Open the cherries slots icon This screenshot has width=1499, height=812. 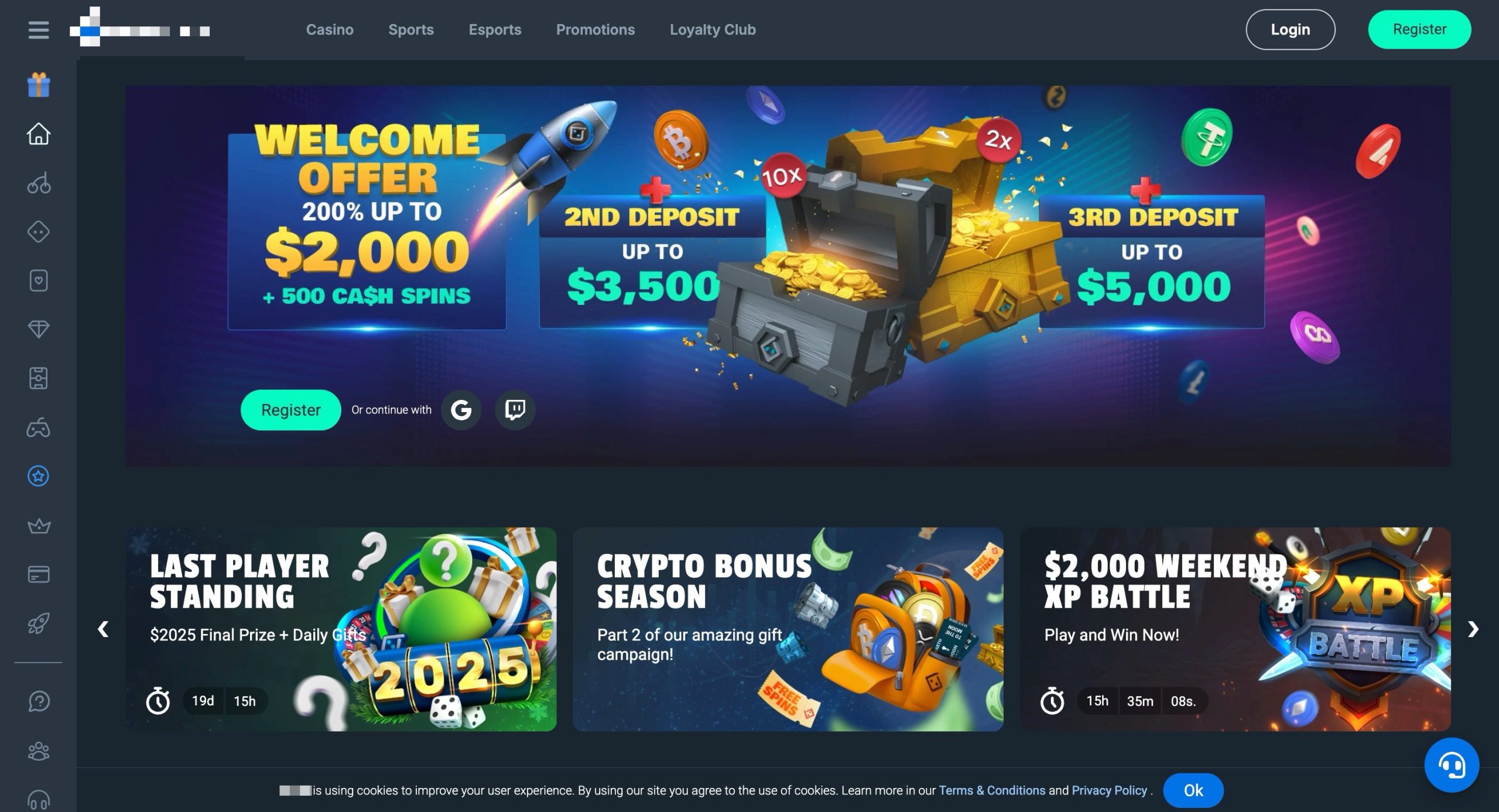[39, 183]
